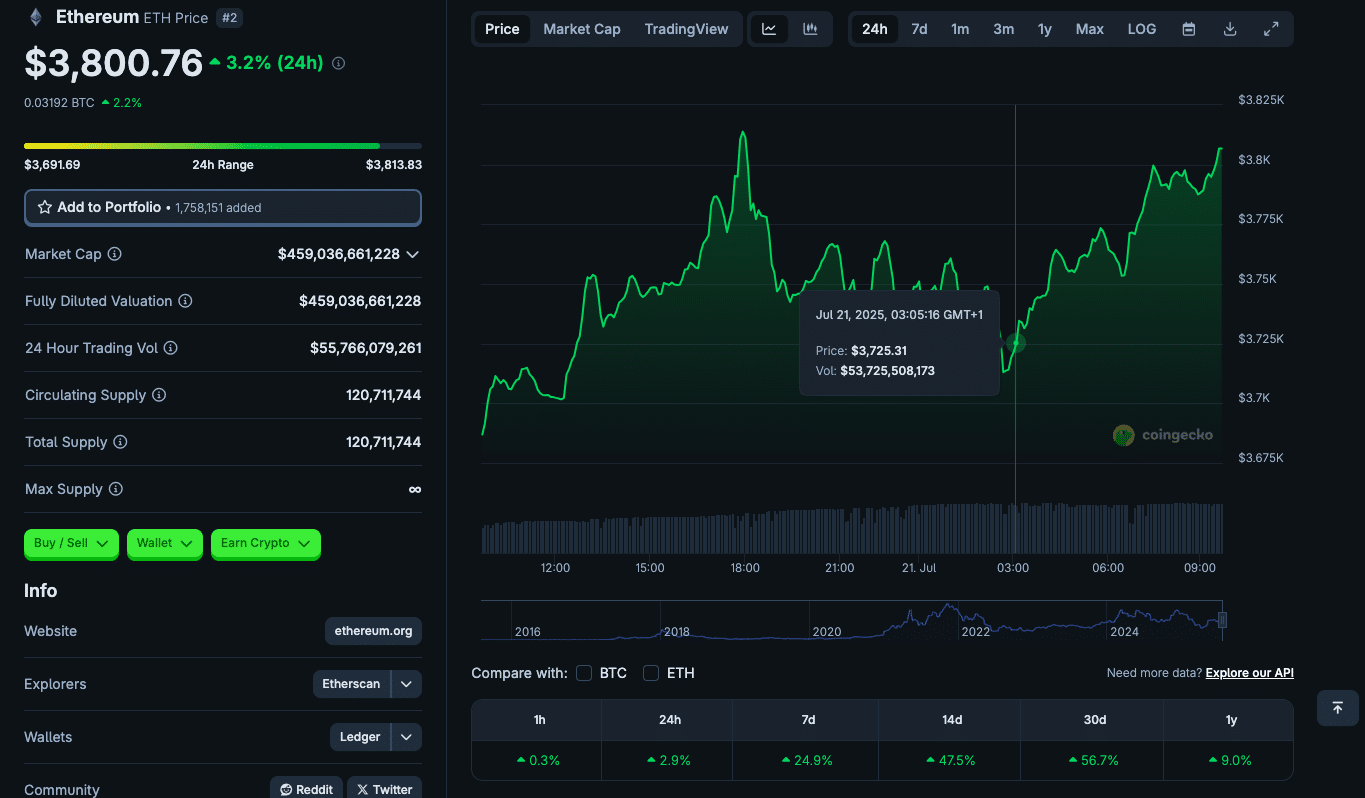1365x798 pixels.
Task: Click Add to Portfolio button
Action: [x=223, y=207]
